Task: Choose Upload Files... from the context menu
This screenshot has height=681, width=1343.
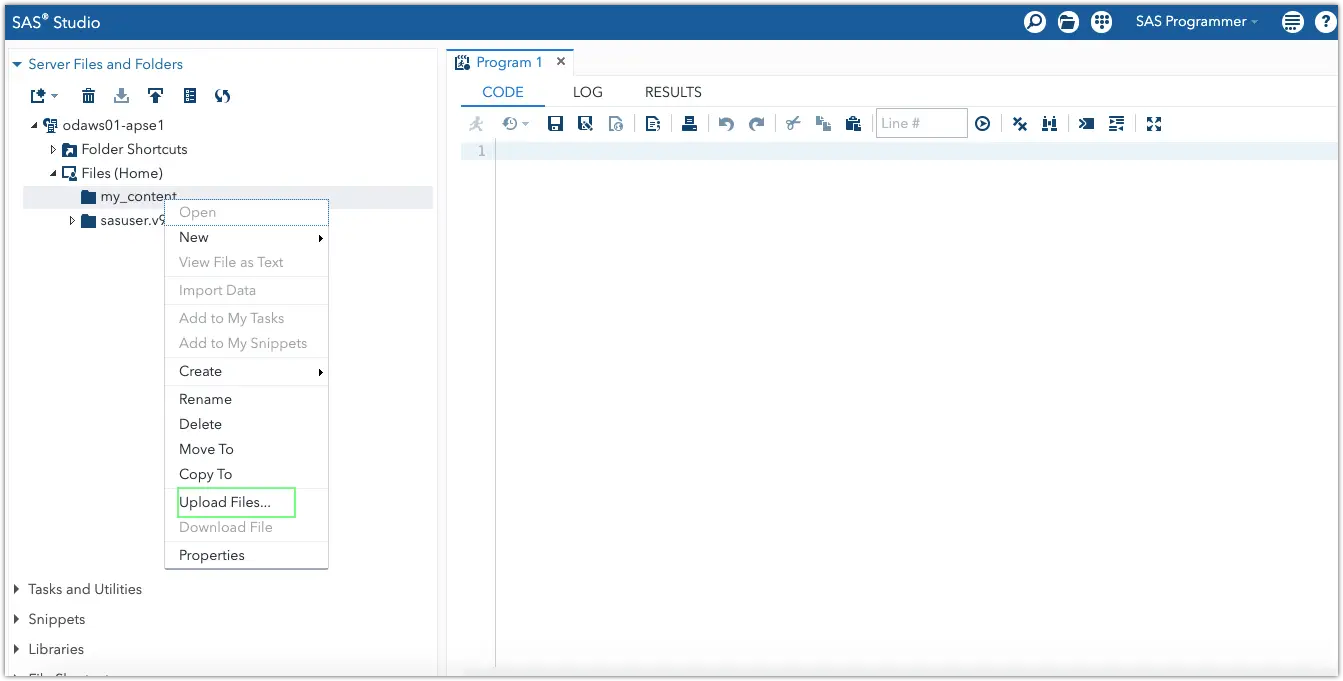Action: [x=247, y=502]
